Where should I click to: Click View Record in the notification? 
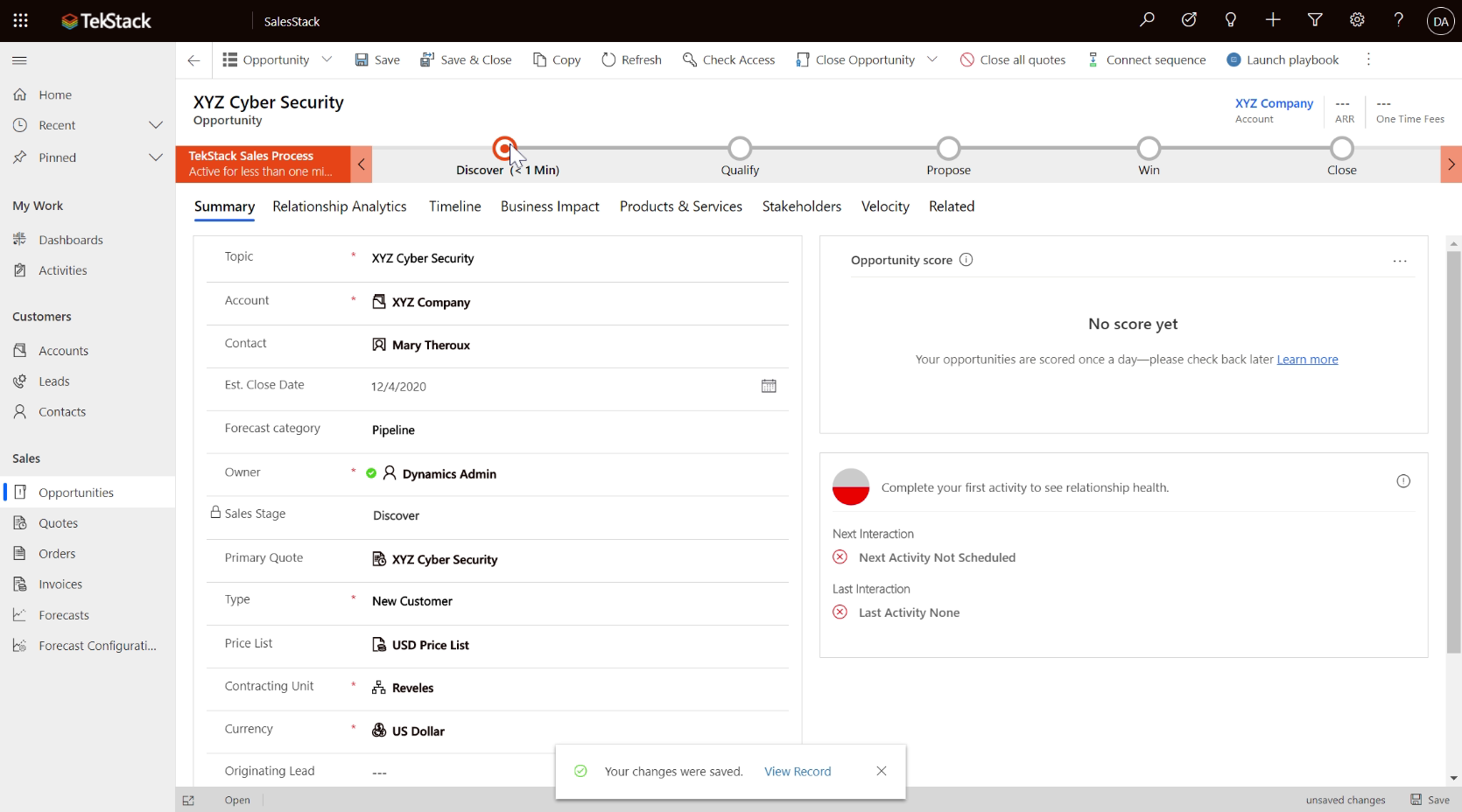pos(798,772)
